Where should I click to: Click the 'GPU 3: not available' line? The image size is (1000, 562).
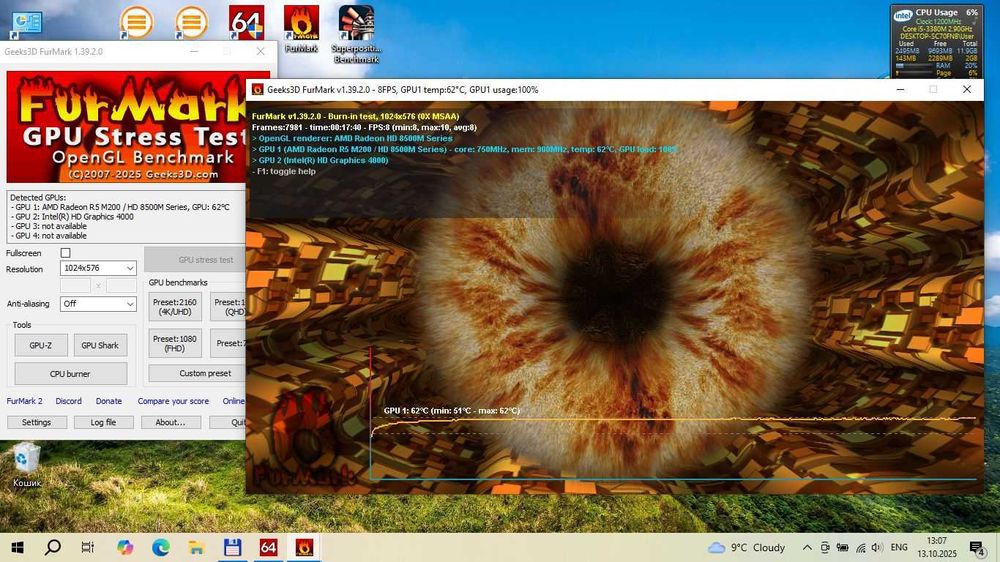50,226
